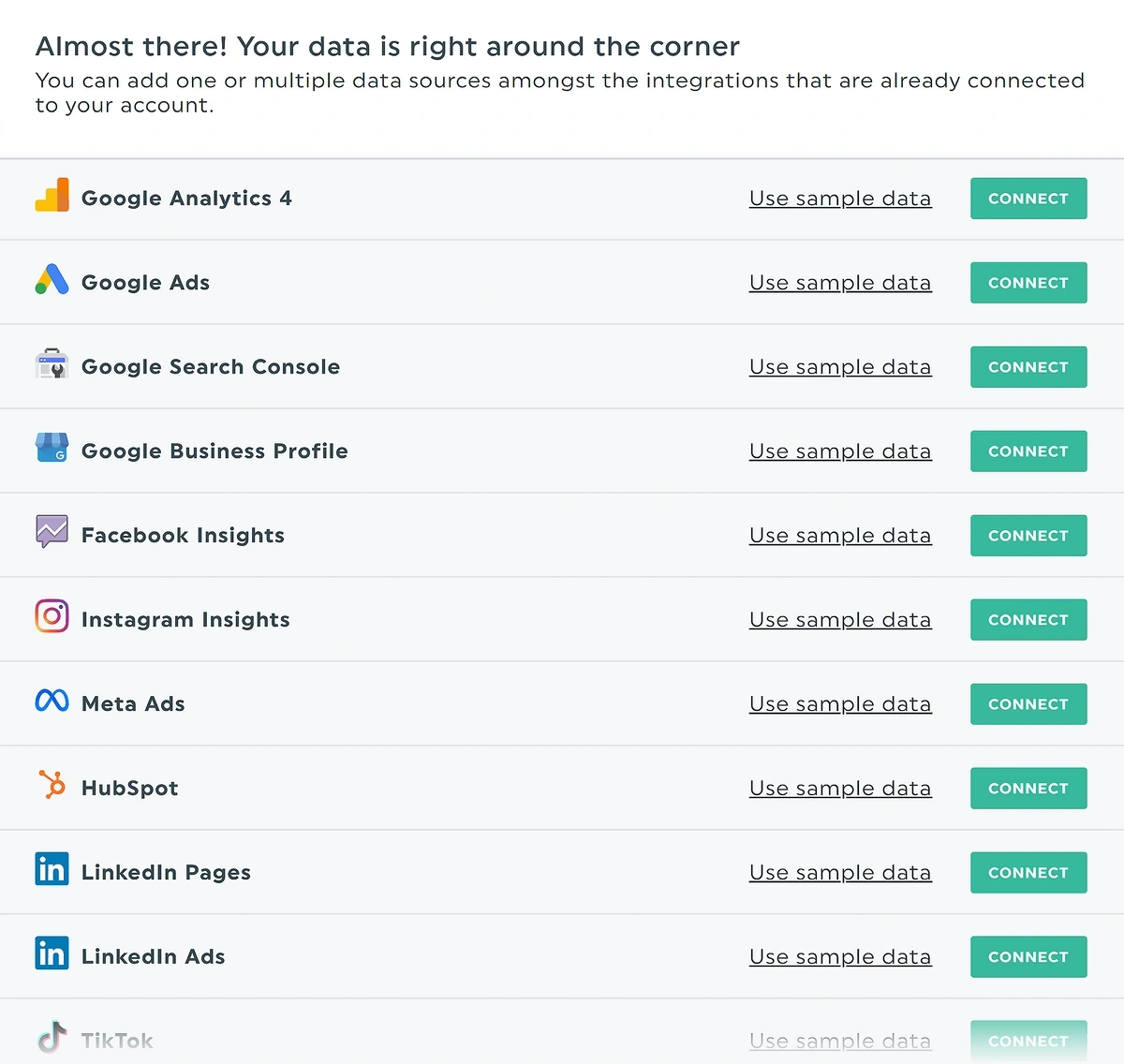This screenshot has width=1124, height=1064.
Task: Use sample data for LinkedIn Pages
Action: click(839, 872)
